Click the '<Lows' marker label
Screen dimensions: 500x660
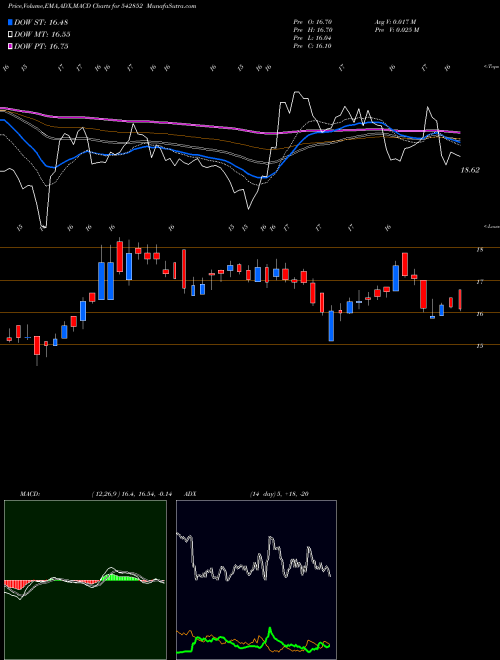click(491, 226)
